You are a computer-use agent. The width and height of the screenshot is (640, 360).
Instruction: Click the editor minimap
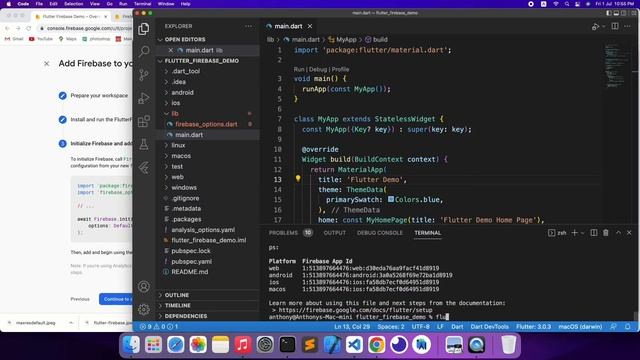click(x=616, y=65)
